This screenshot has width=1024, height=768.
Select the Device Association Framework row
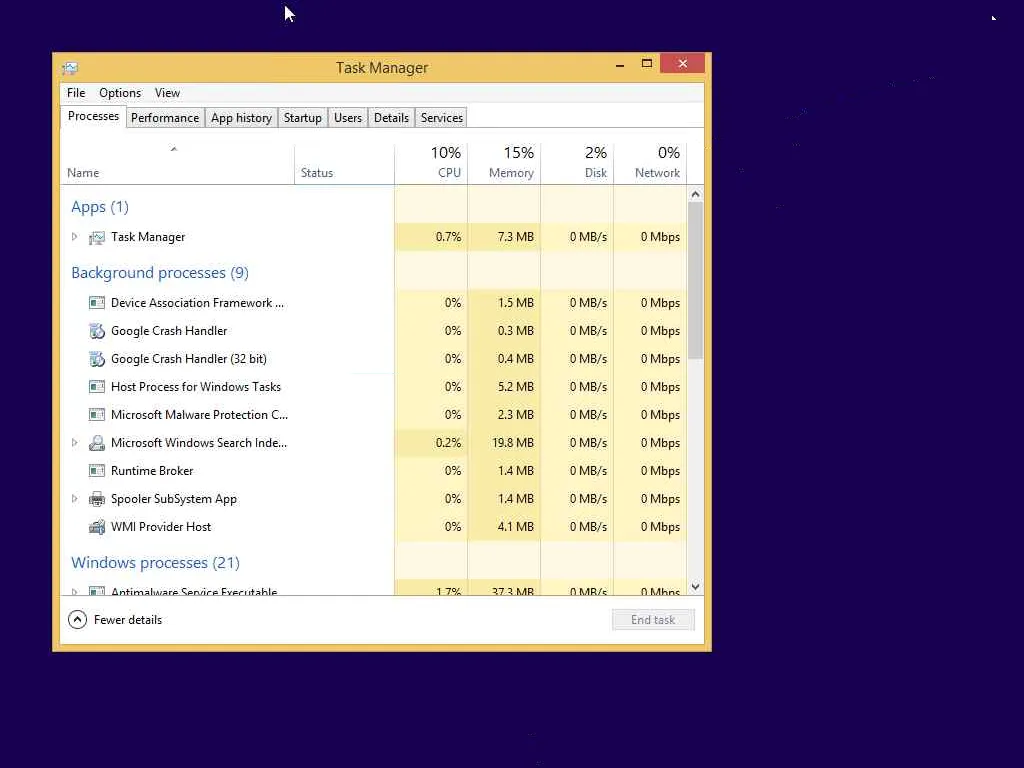[374, 303]
